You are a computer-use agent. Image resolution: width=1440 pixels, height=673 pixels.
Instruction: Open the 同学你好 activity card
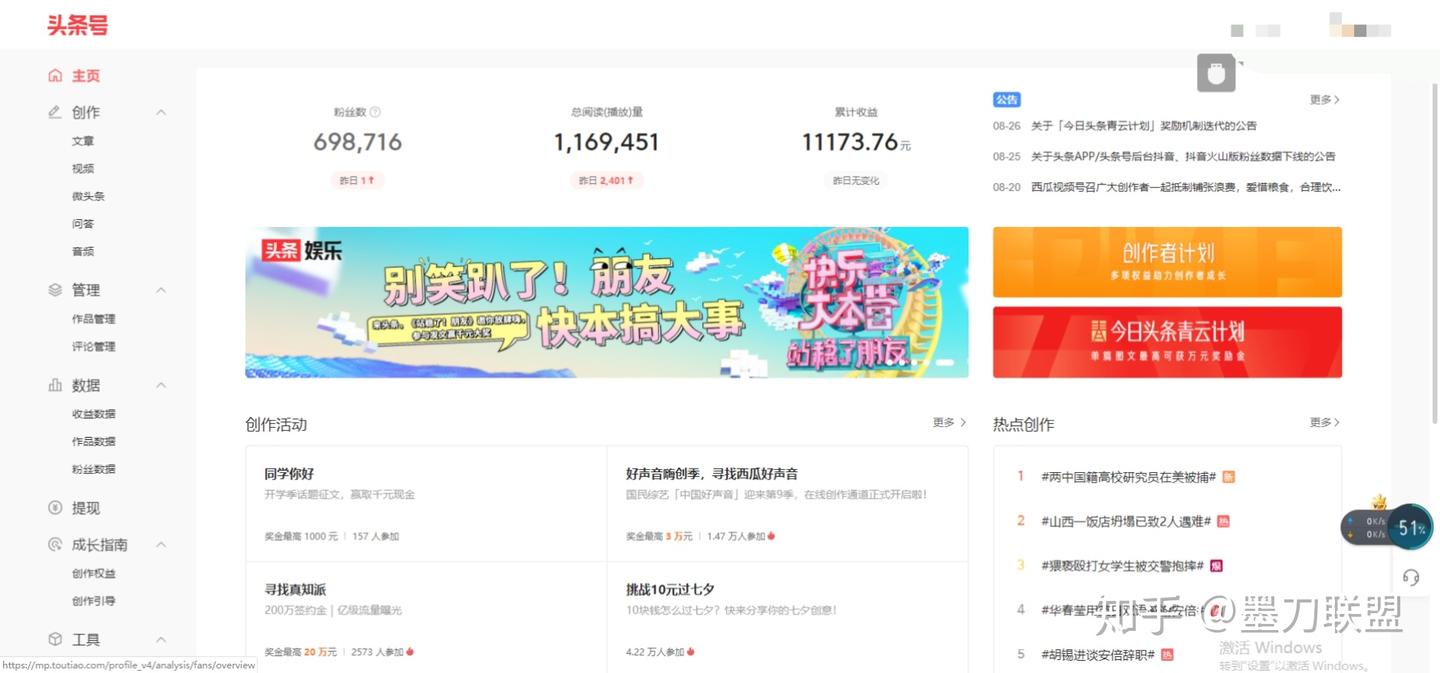pos(289,472)
